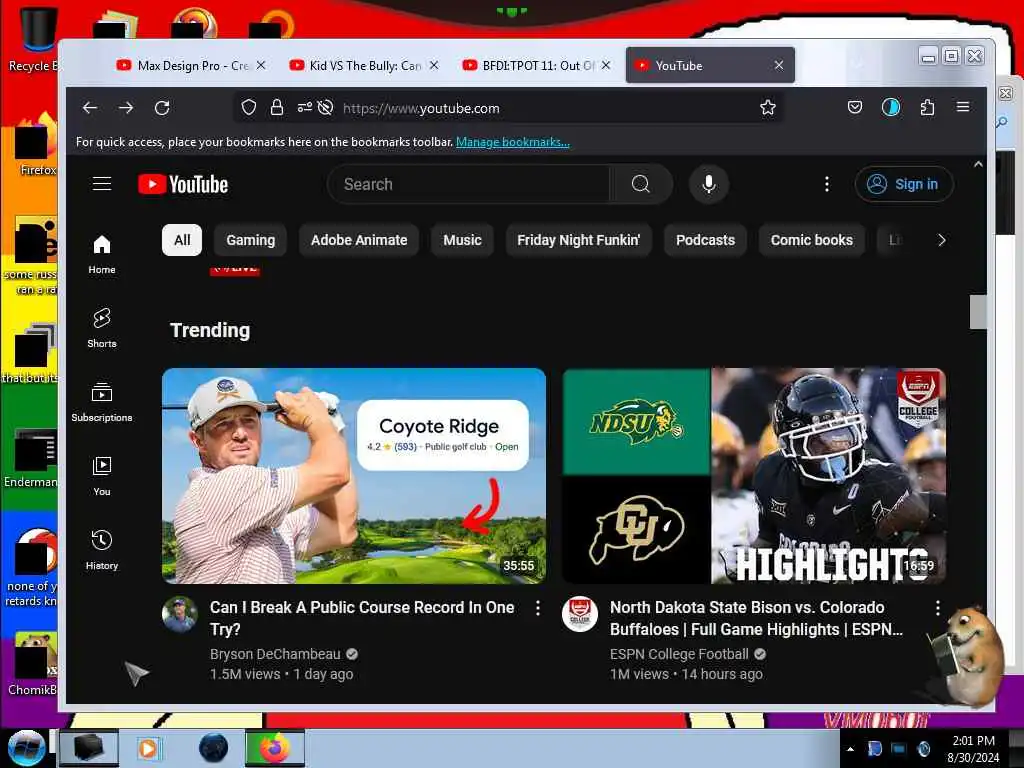This screenshot has width=1024, height=768.
Task: Open Can I Break A Public Course Record title
Action: [x=362, y=618]
